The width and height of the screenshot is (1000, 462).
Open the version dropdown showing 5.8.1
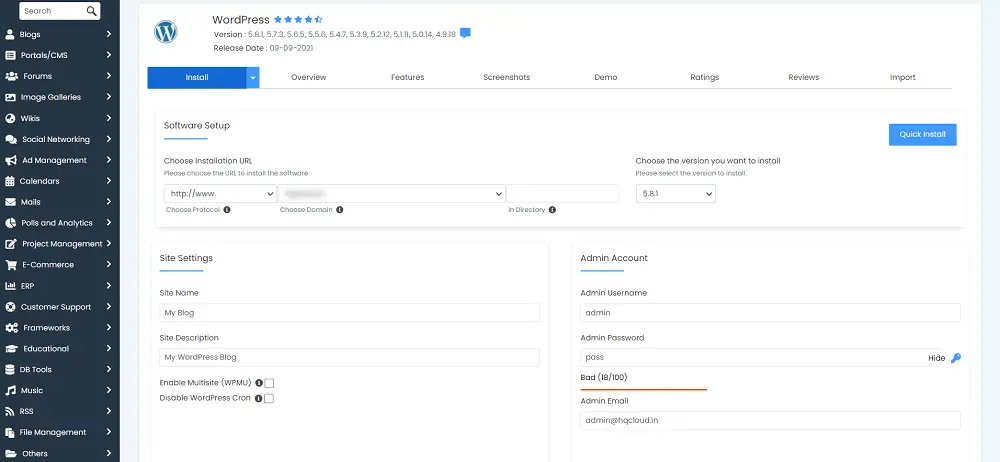pyautogui.click(x=675, y=194)
